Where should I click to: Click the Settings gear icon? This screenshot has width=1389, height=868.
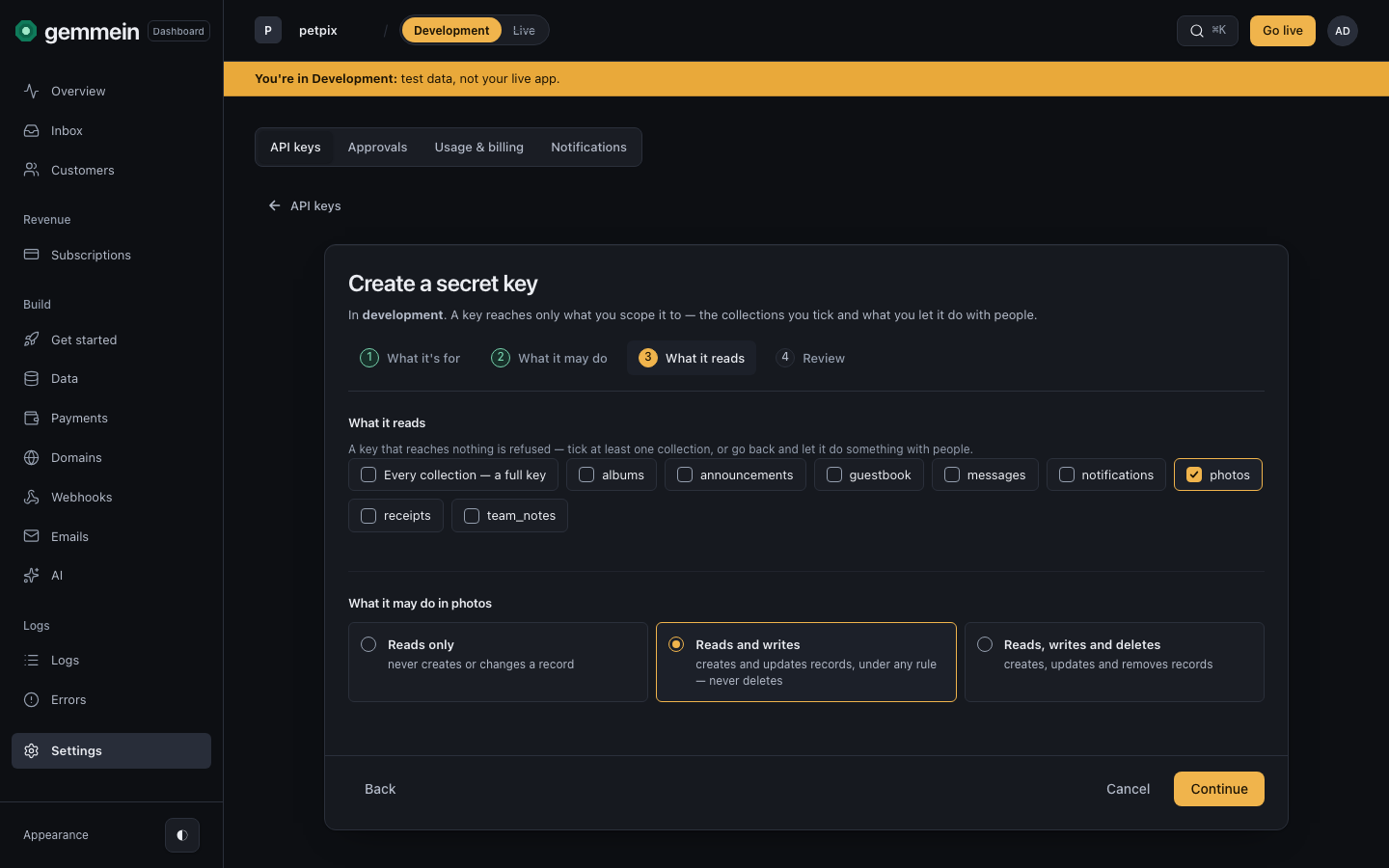32,750
